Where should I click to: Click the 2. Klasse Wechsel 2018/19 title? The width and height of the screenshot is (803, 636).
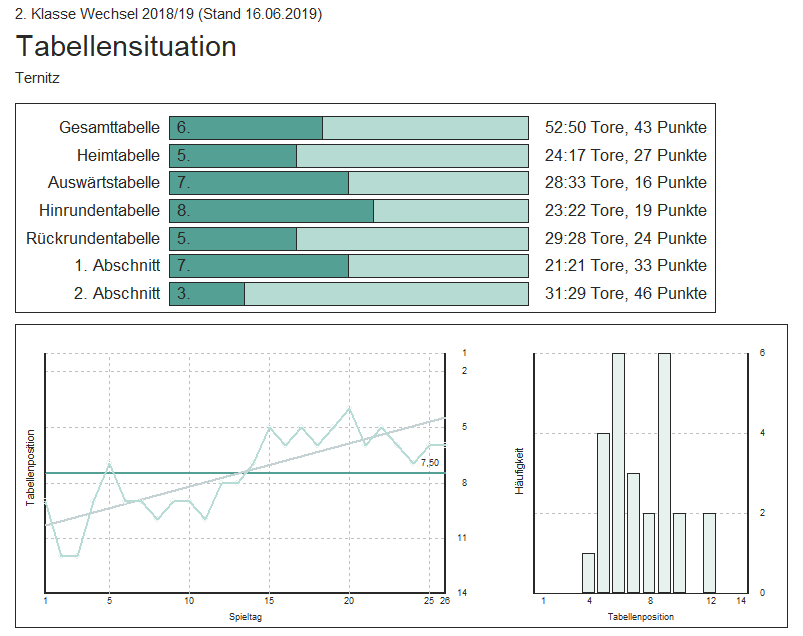click(168, 14)
